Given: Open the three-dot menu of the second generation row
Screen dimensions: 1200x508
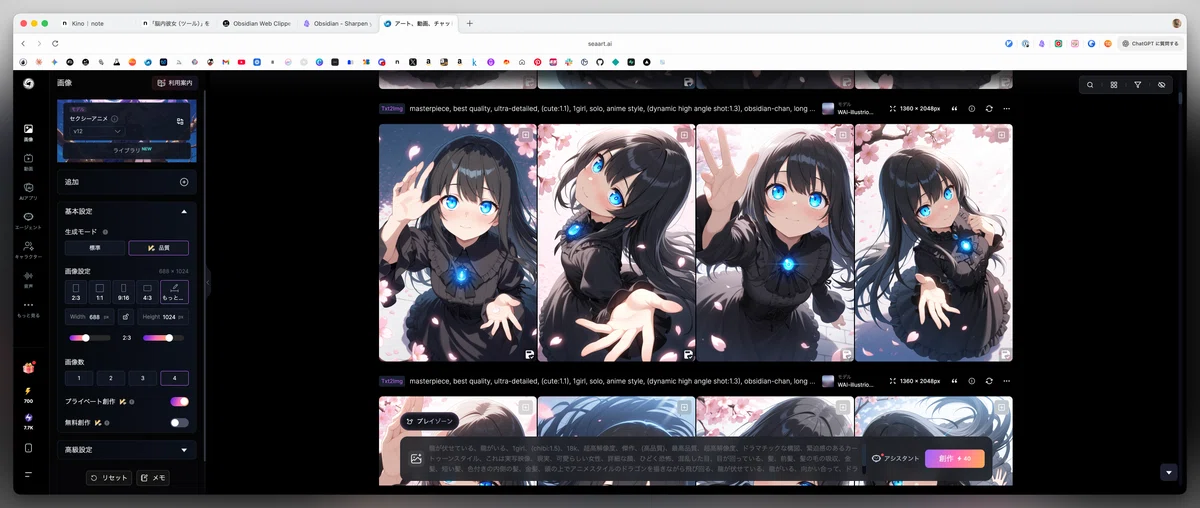Looking at the screenshot, I should coord(1007,381).
